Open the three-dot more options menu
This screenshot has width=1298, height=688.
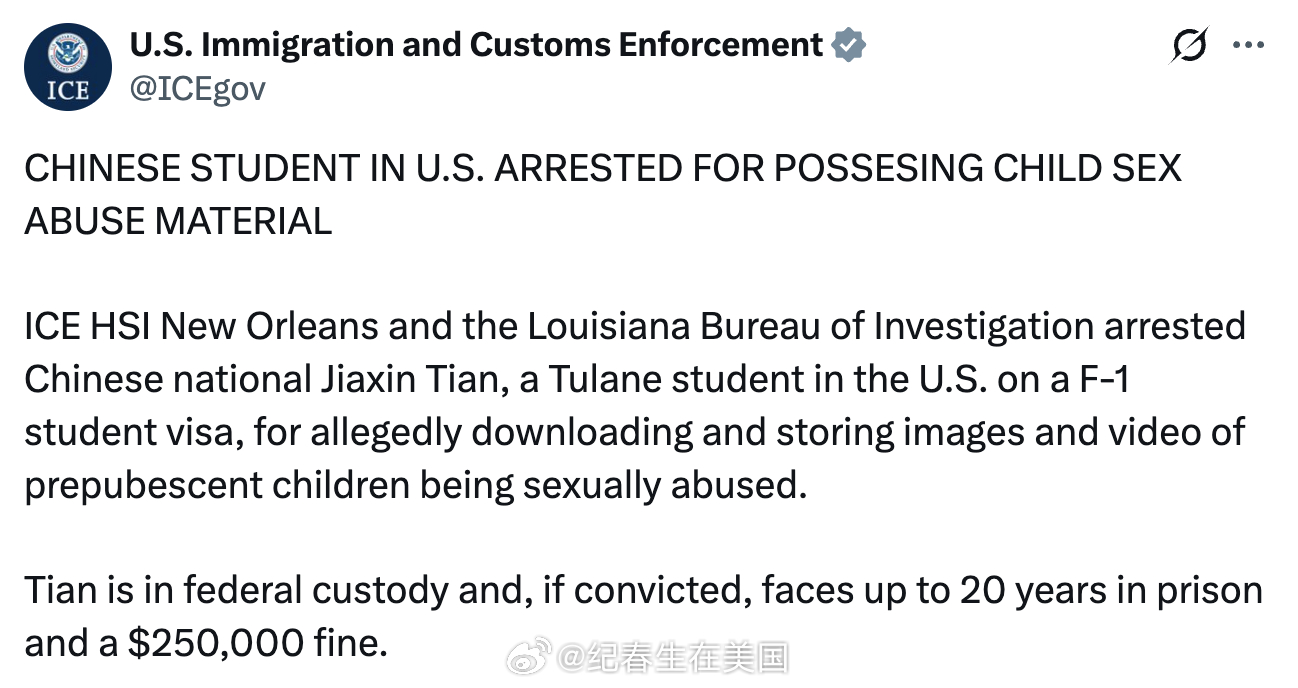point(1249,45)
